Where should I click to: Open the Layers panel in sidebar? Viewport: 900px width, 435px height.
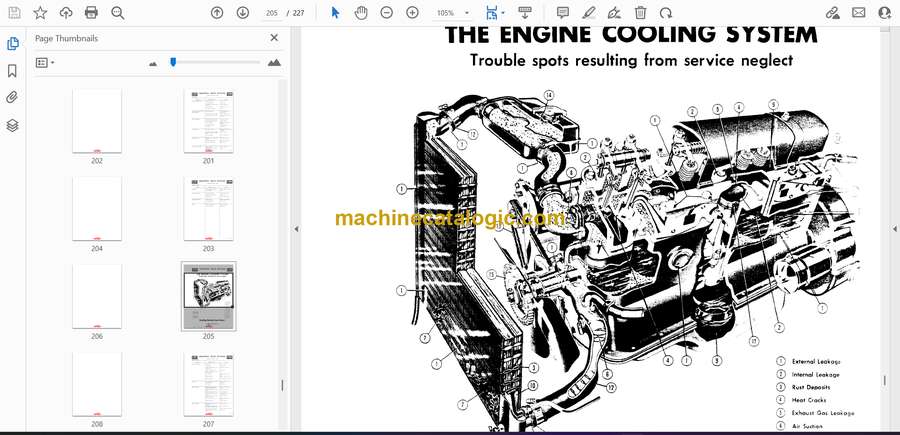coord(12,126)
